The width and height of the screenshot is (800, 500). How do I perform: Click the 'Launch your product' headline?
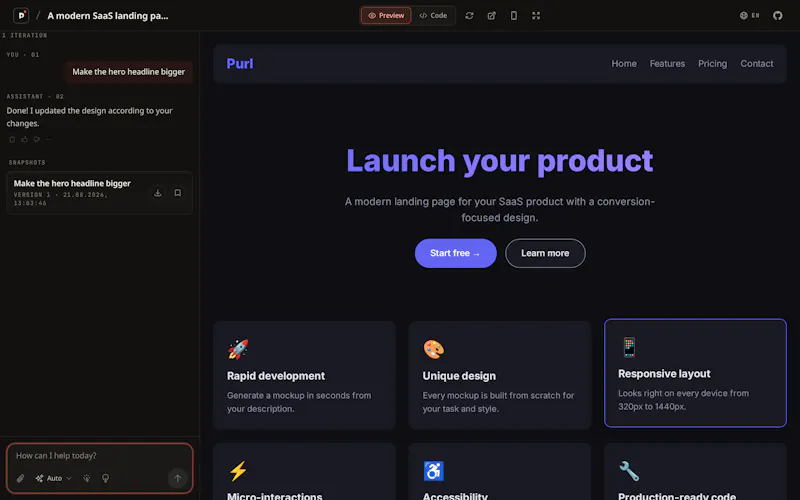[x=499, y=161]
